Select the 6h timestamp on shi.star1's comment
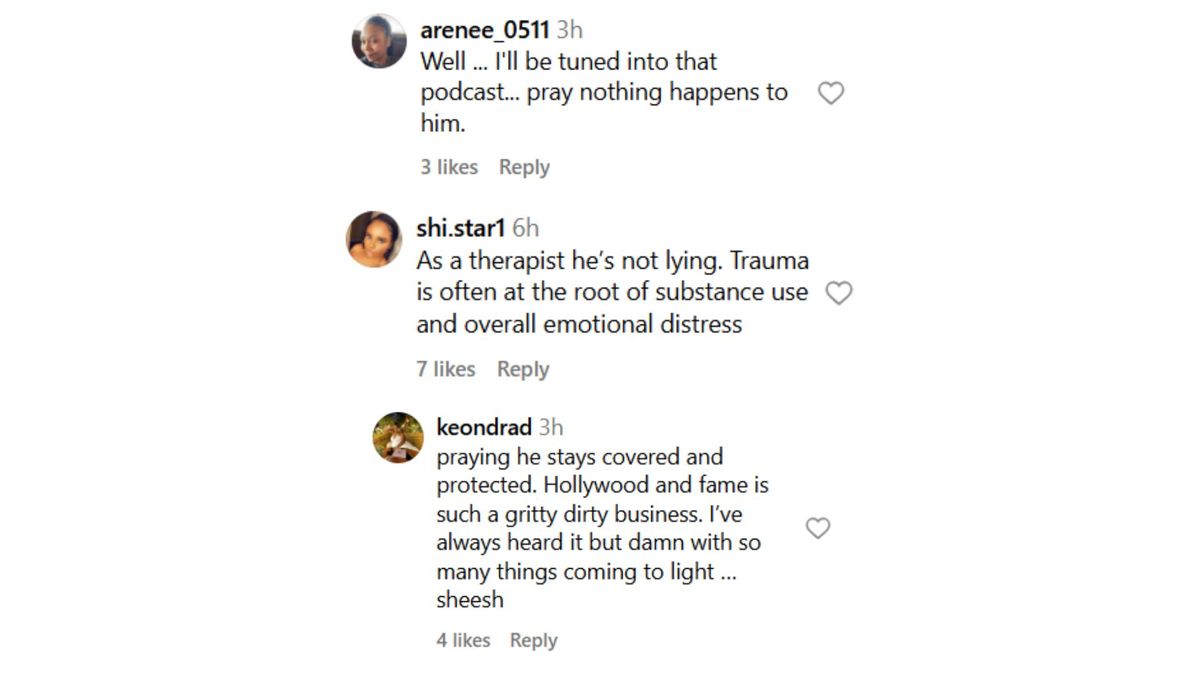This screenshot has width=1200, height=675. click(526, 228)
